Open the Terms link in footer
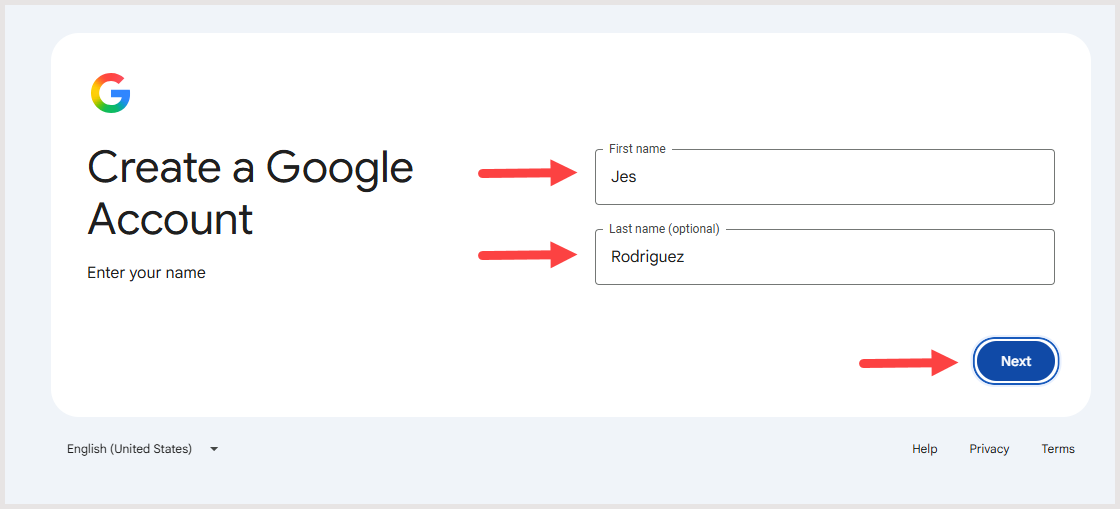Screen dimensions: 1120x509 1058,449
